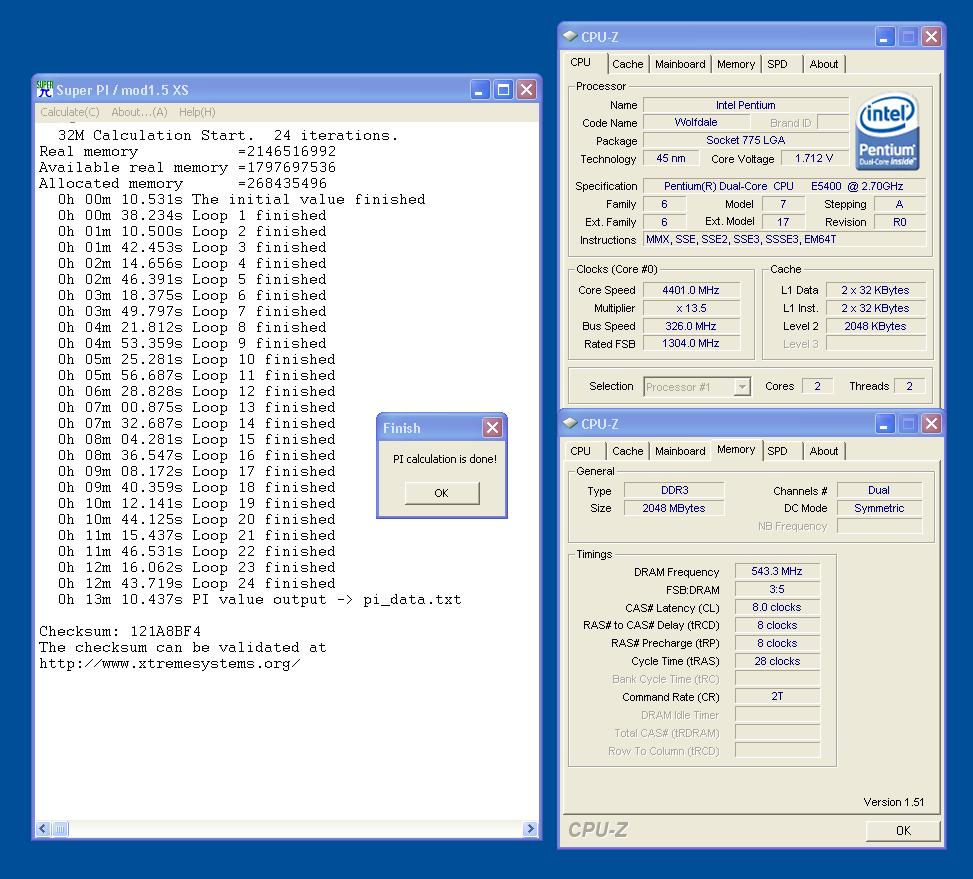
Task: Minimize the bottom CPU-Z window
Action: coord(884,424)
